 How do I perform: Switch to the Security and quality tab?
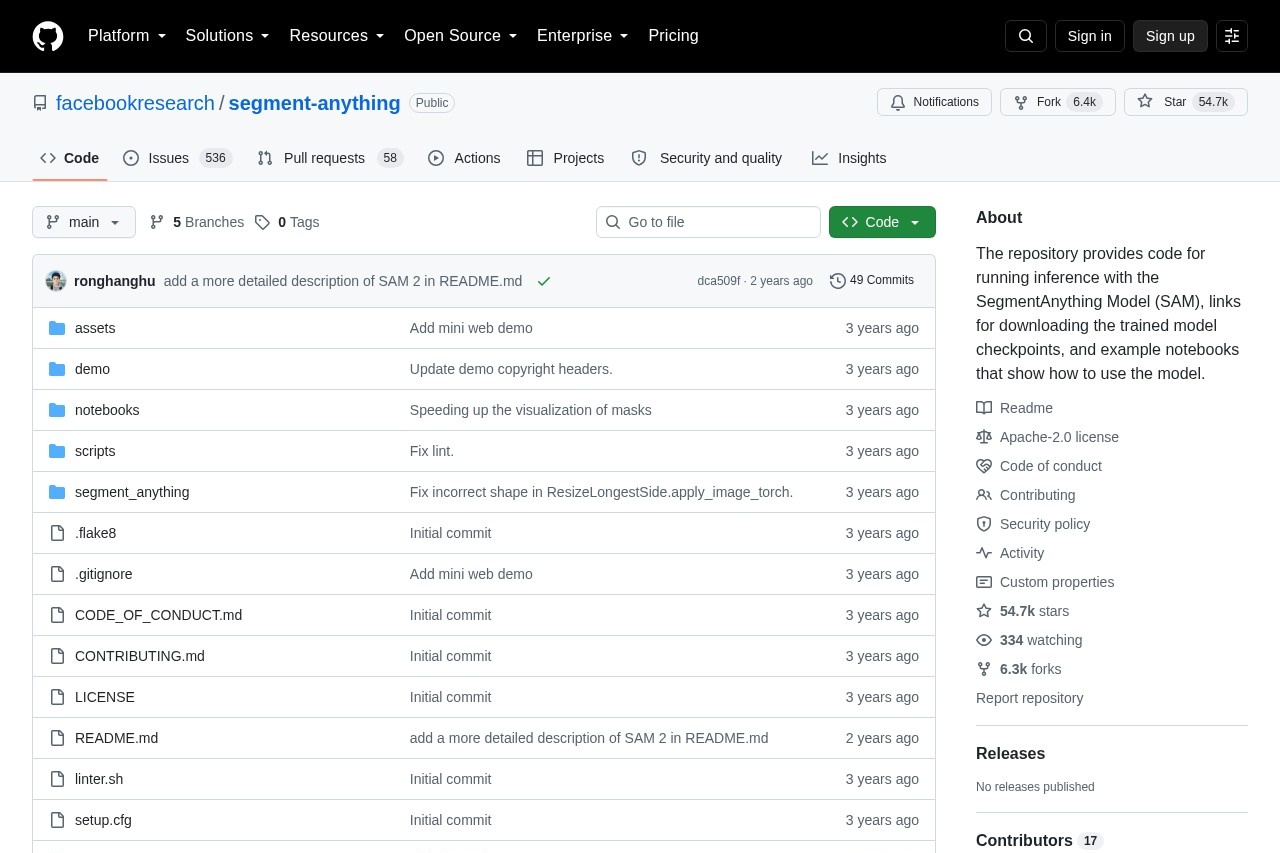(x=707, y=158)
